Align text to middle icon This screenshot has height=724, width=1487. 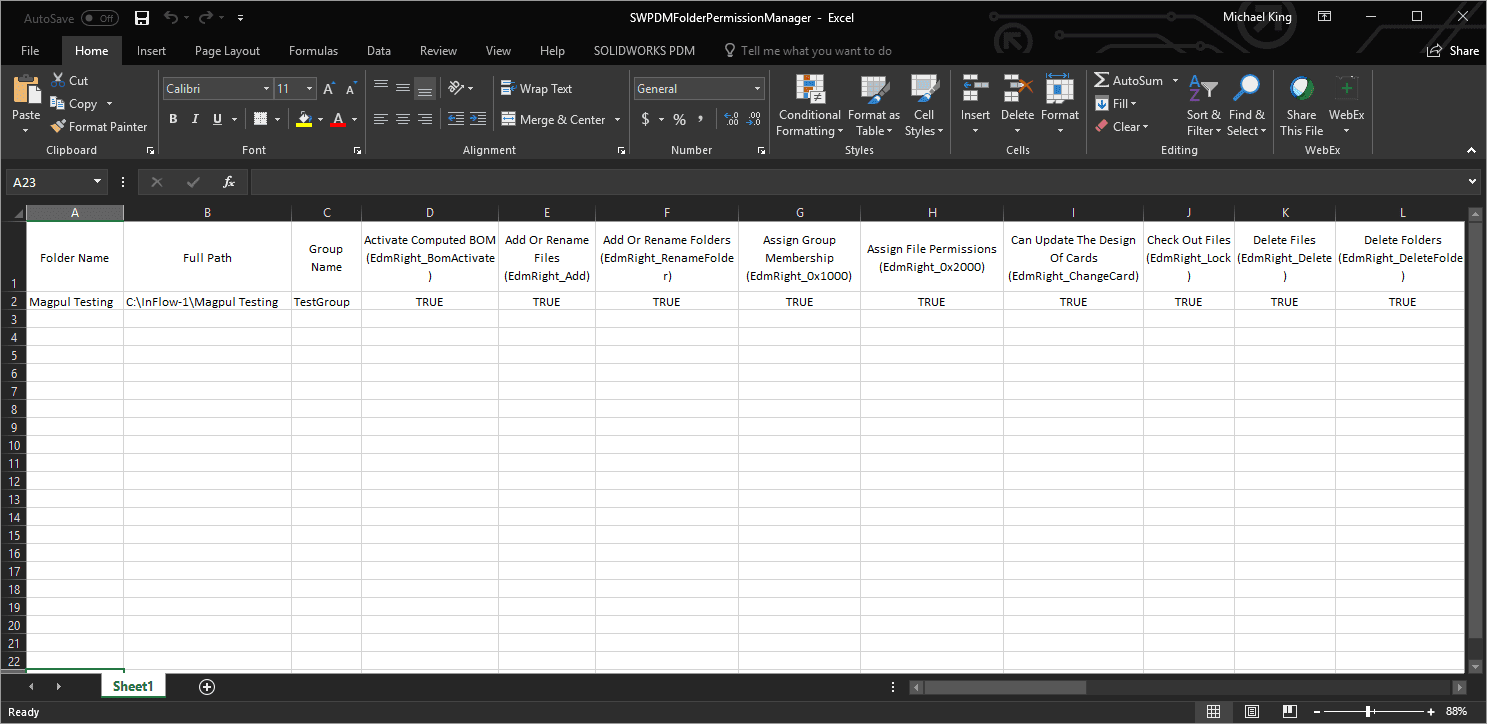point(403,89)
